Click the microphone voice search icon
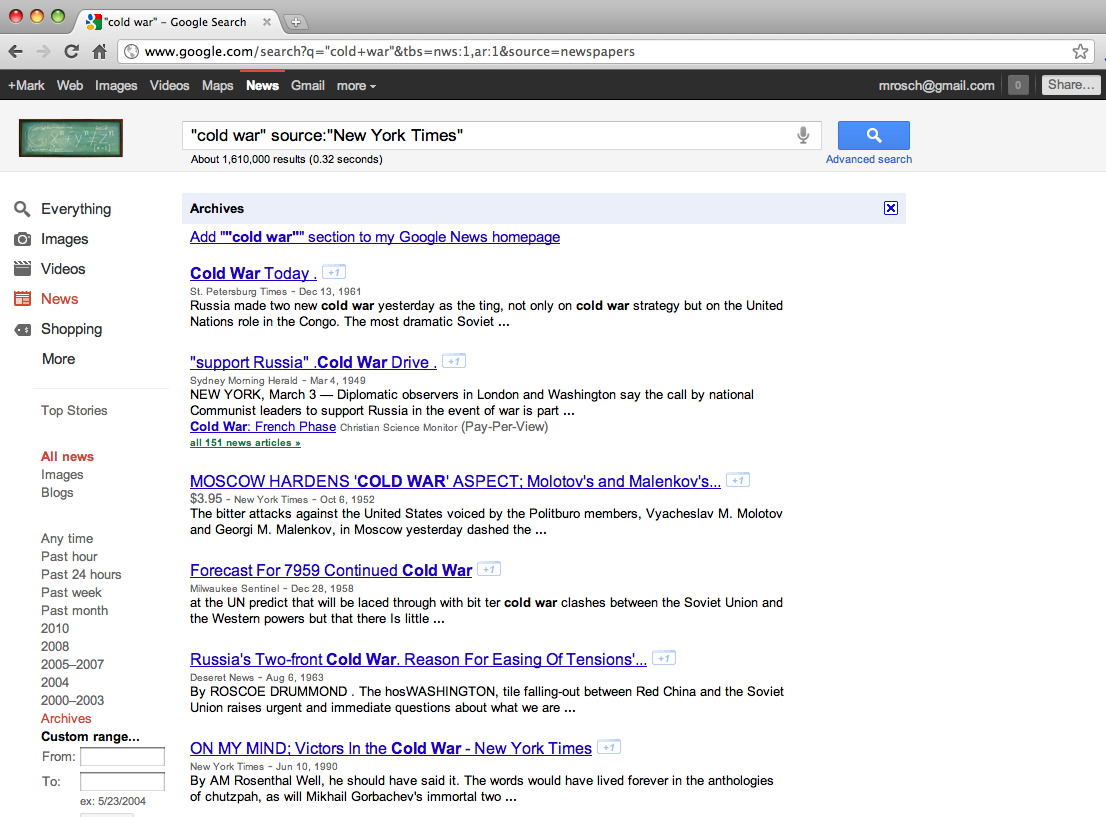The height and width of the screenshot is (817, 1106). pyautogui.click(x=803, y=135)
